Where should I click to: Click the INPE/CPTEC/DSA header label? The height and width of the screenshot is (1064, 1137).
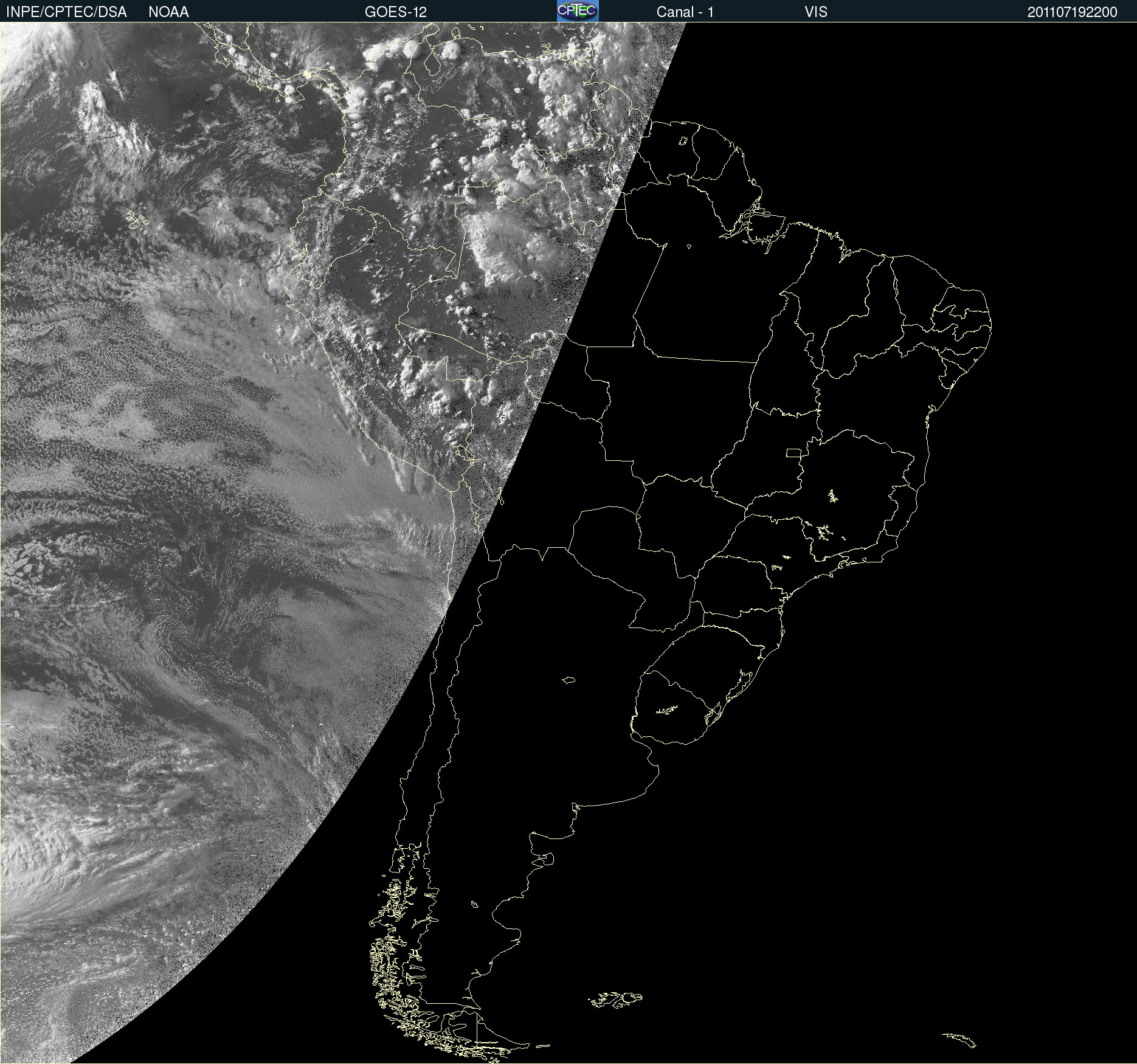pos(66,12)
